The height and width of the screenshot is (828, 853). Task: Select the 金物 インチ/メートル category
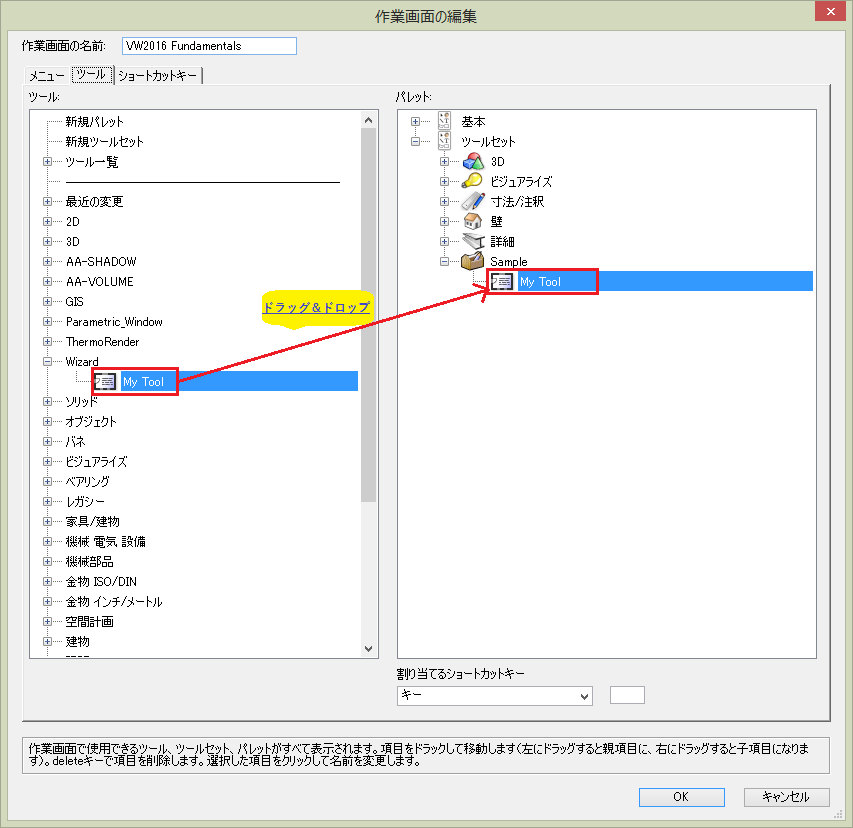[114, 602]
